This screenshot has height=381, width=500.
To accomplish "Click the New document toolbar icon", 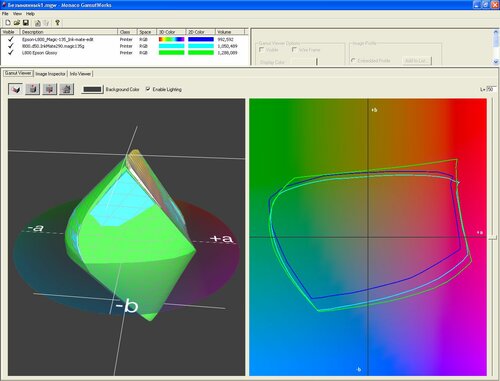I will [x=8, y=23].
